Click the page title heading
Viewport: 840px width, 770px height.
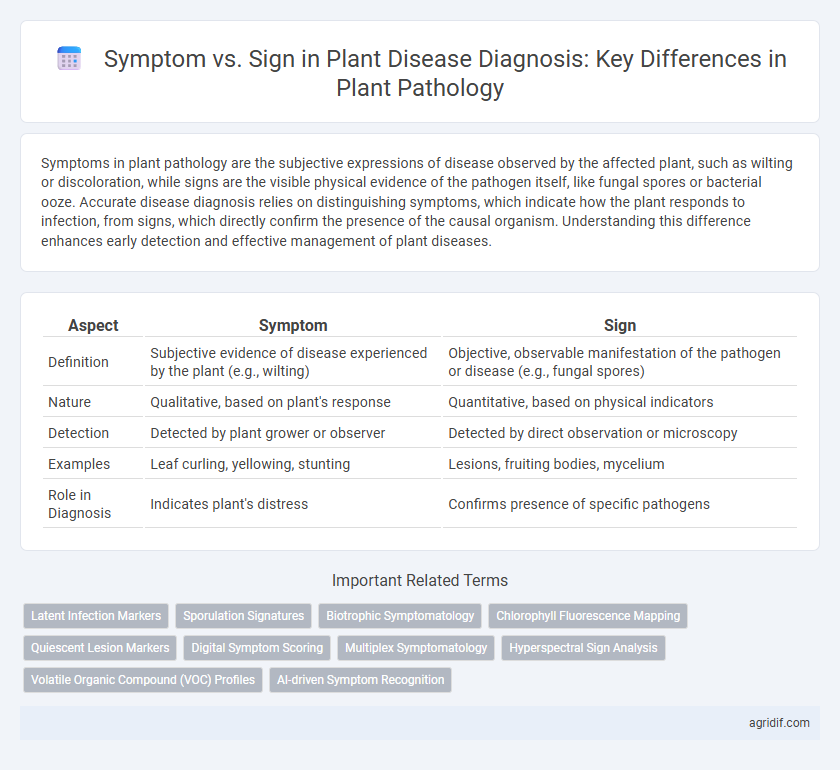pos(420,75)
